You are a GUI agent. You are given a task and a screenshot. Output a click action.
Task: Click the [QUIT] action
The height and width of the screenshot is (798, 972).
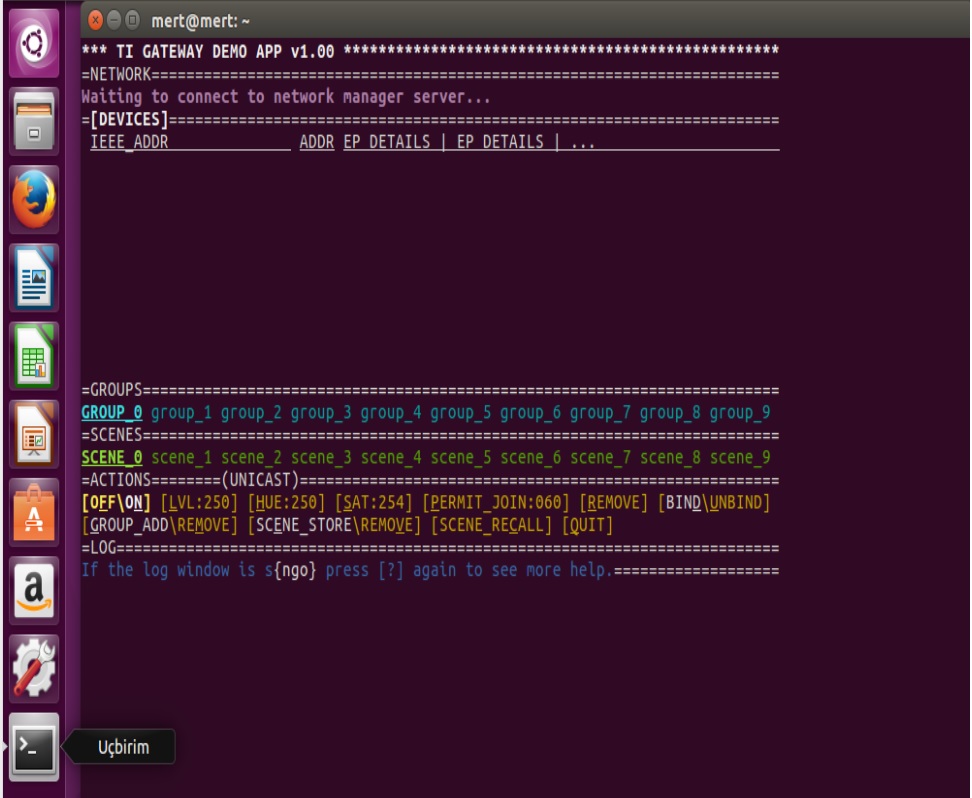(x=587, y=525)
